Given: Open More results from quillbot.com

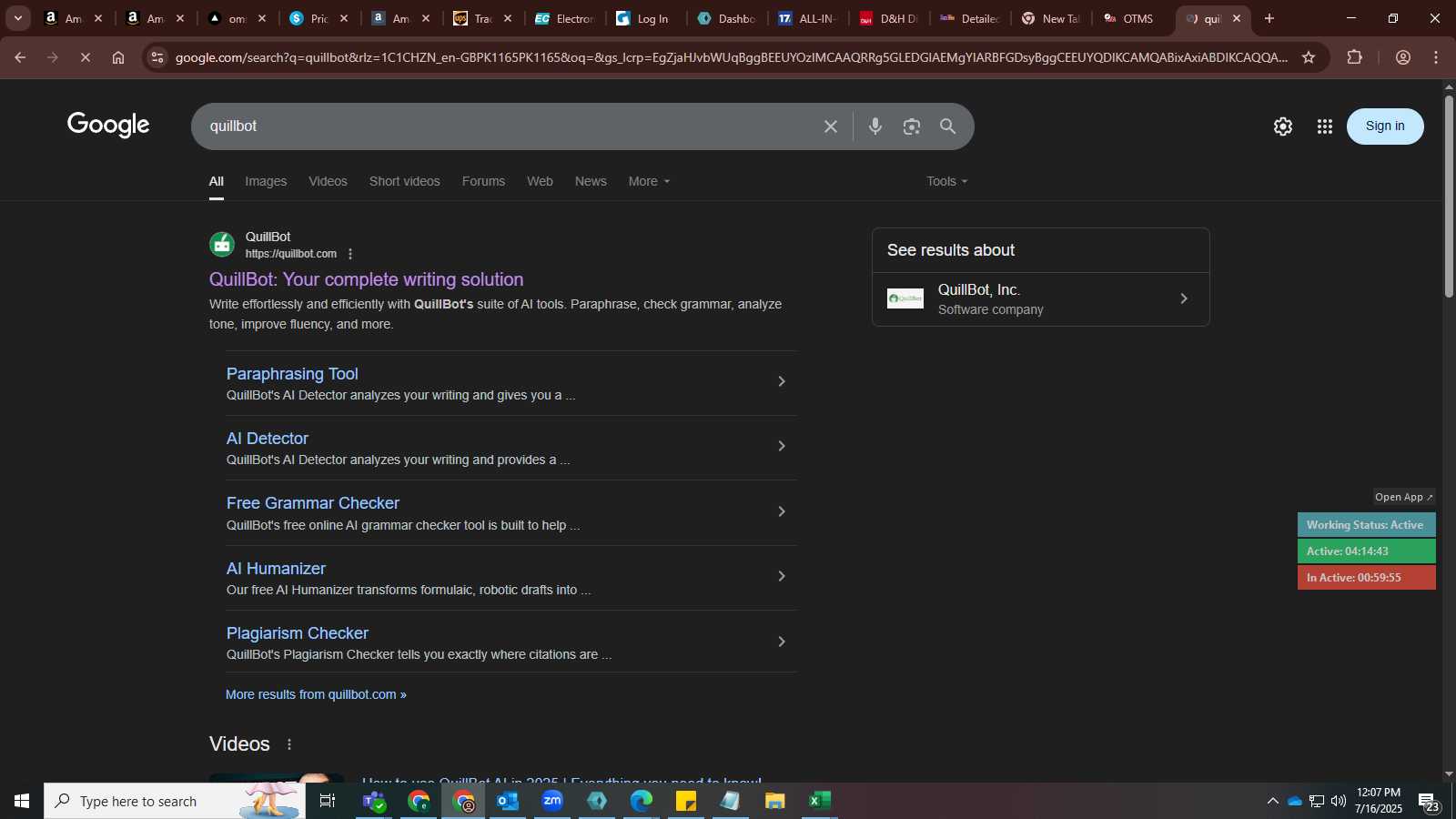Looking at the screenshot, I should [316, 694].
